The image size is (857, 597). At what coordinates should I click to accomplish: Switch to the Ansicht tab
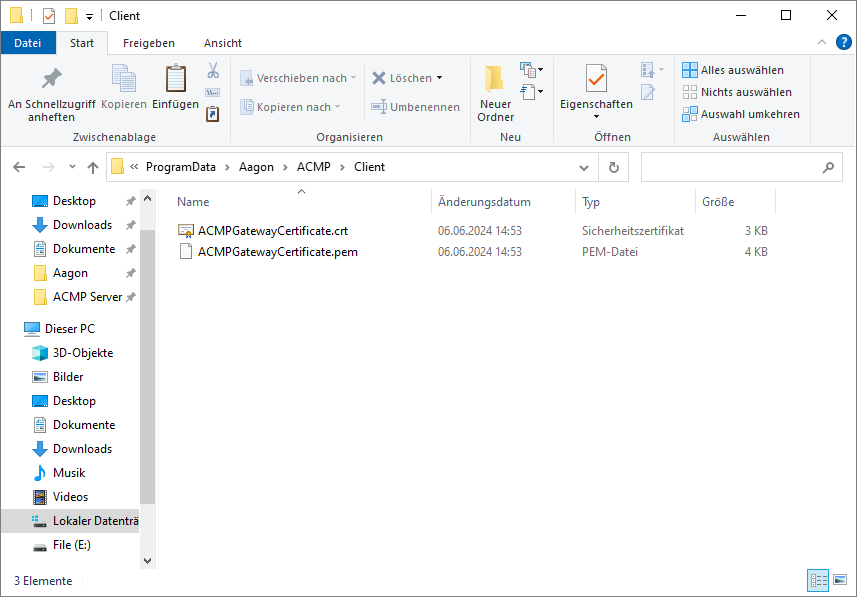click(x=222, y=43)
